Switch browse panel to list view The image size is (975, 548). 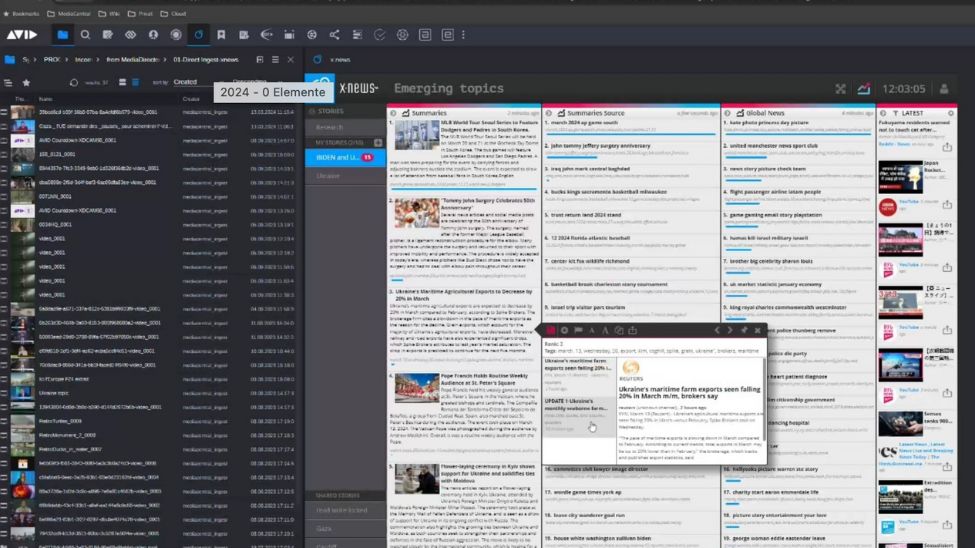136,82
